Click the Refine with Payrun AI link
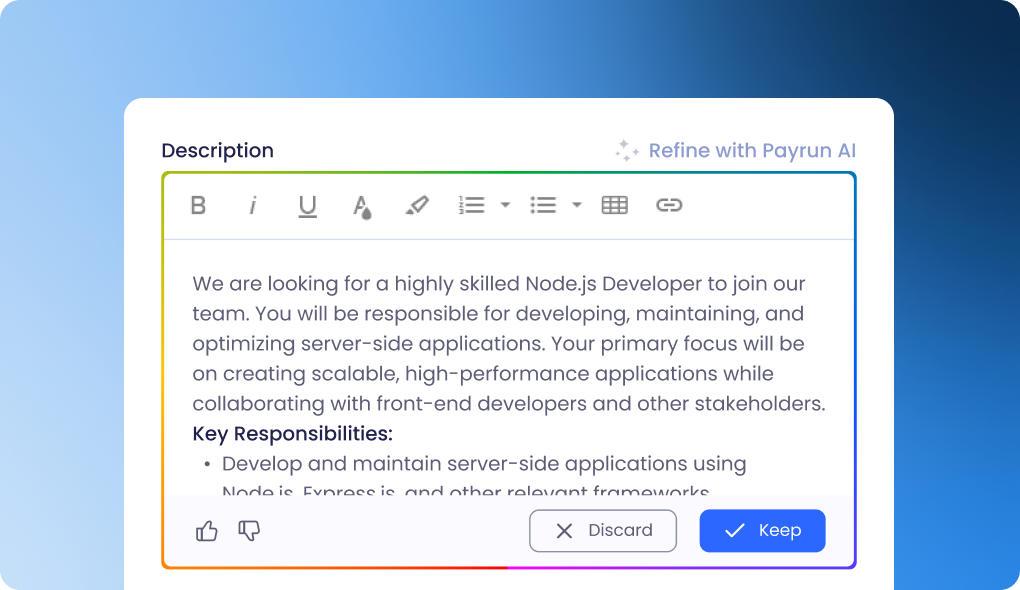 click(x=752, y=151)
